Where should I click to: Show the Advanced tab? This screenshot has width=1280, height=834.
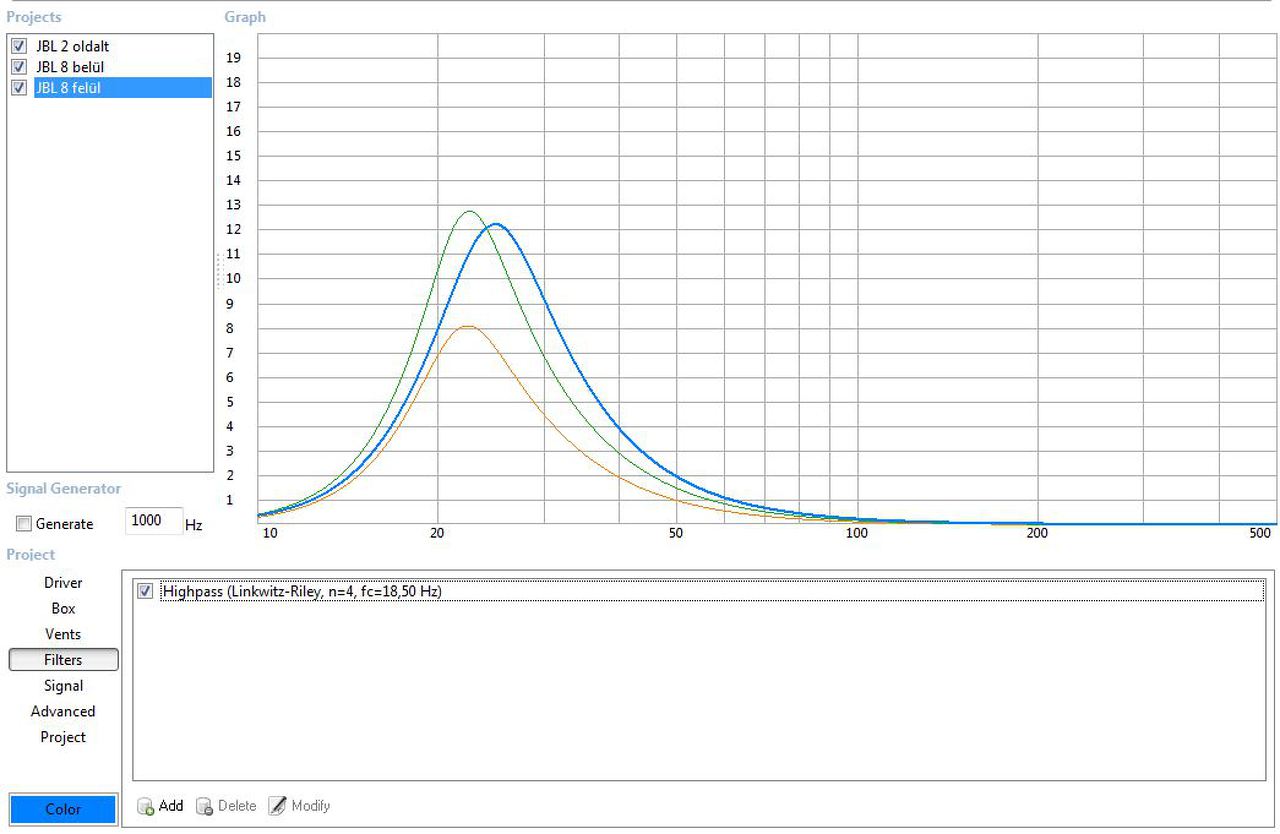point(63,711)
